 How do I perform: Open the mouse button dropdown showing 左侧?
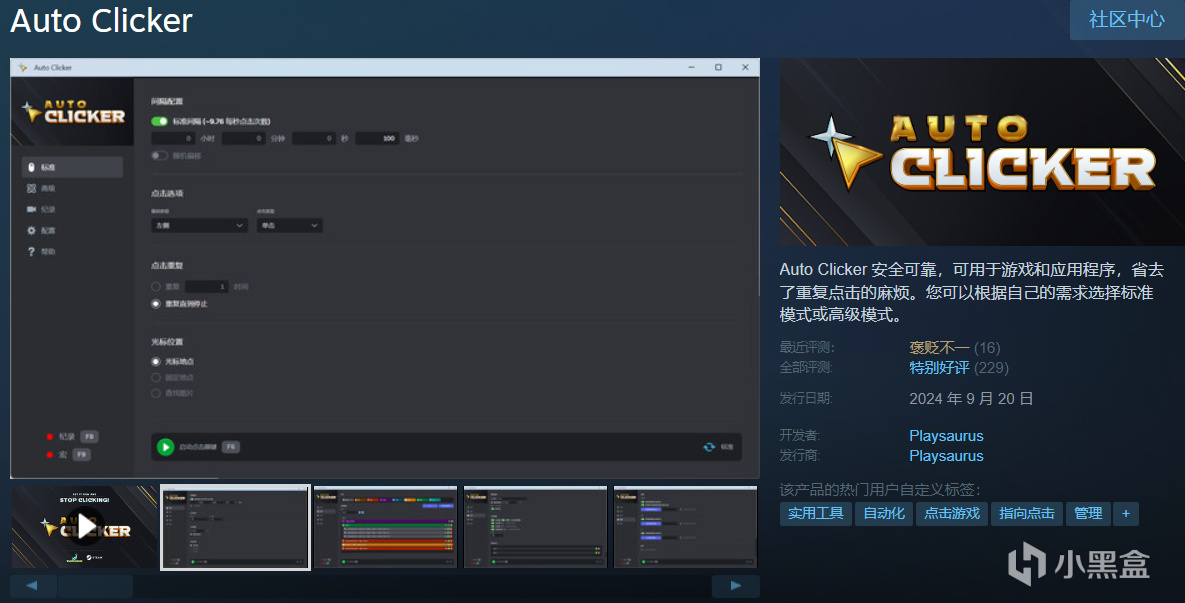click(x=200, y=225)
